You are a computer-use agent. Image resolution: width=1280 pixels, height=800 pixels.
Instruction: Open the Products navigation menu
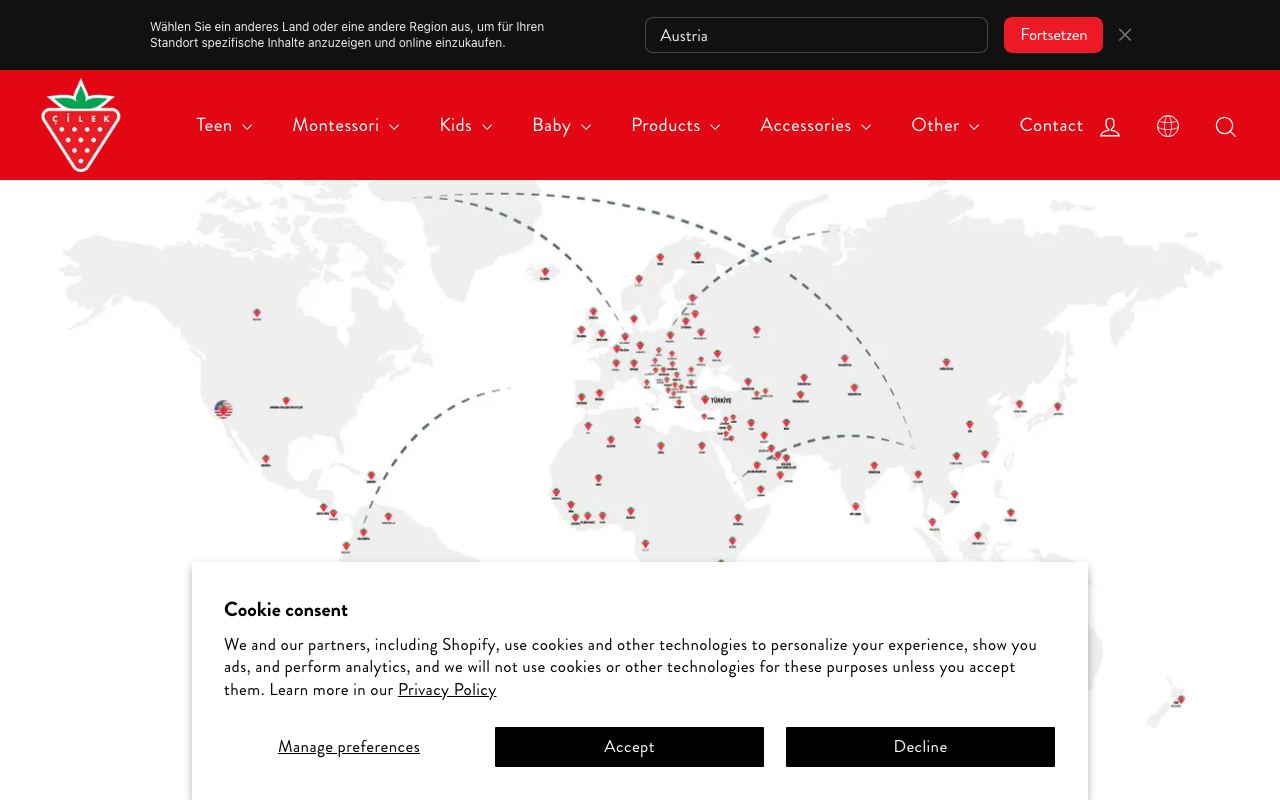coord(676,125)
